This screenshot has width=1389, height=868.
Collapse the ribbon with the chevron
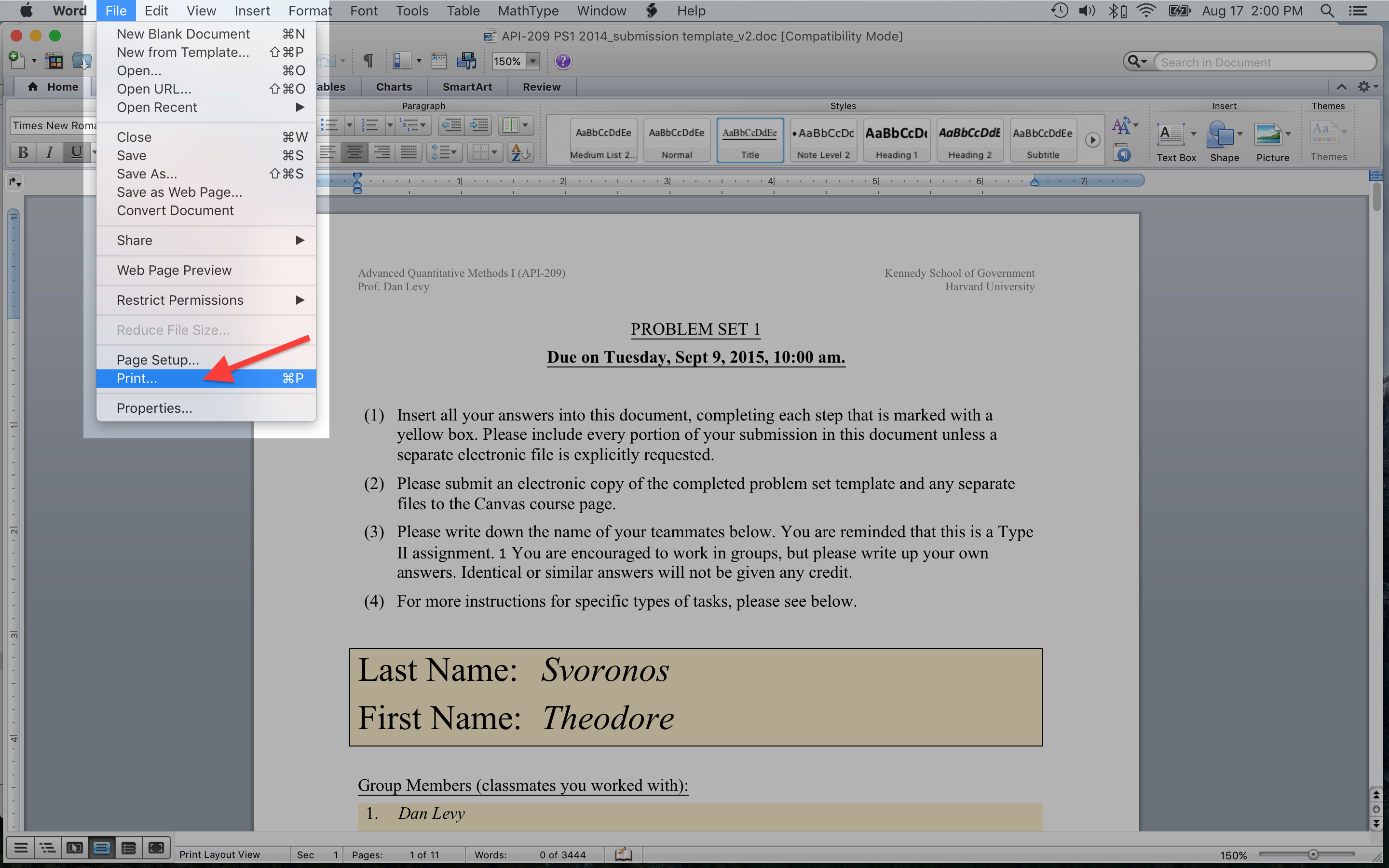tap(1341, 87)
